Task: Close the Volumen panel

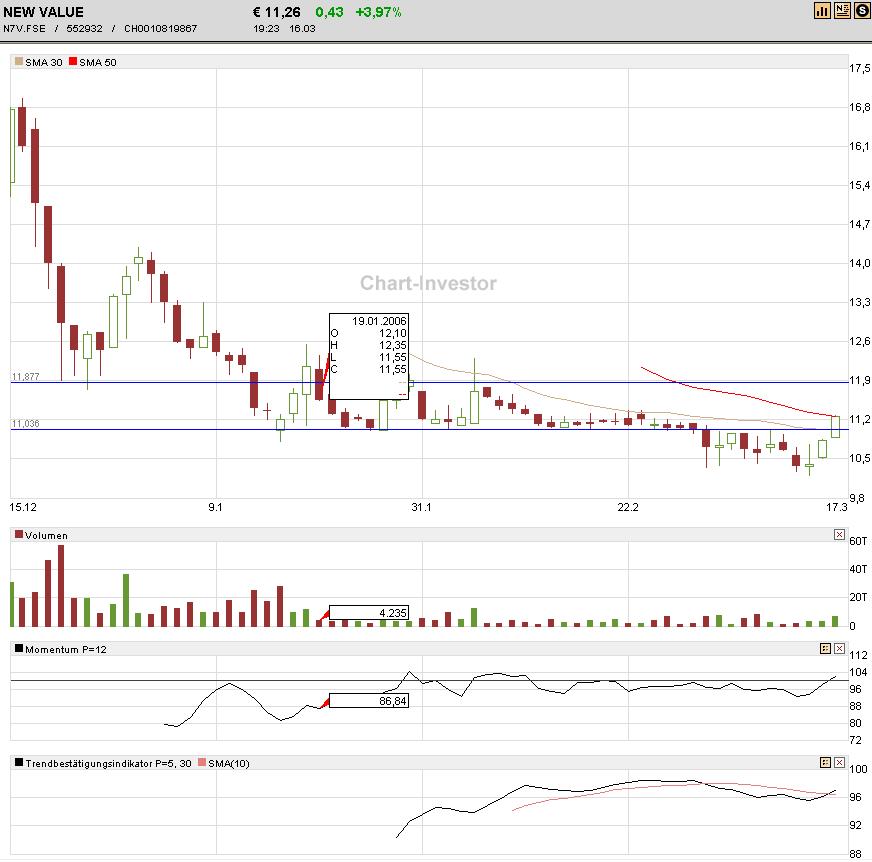Action: pos(839,535)
